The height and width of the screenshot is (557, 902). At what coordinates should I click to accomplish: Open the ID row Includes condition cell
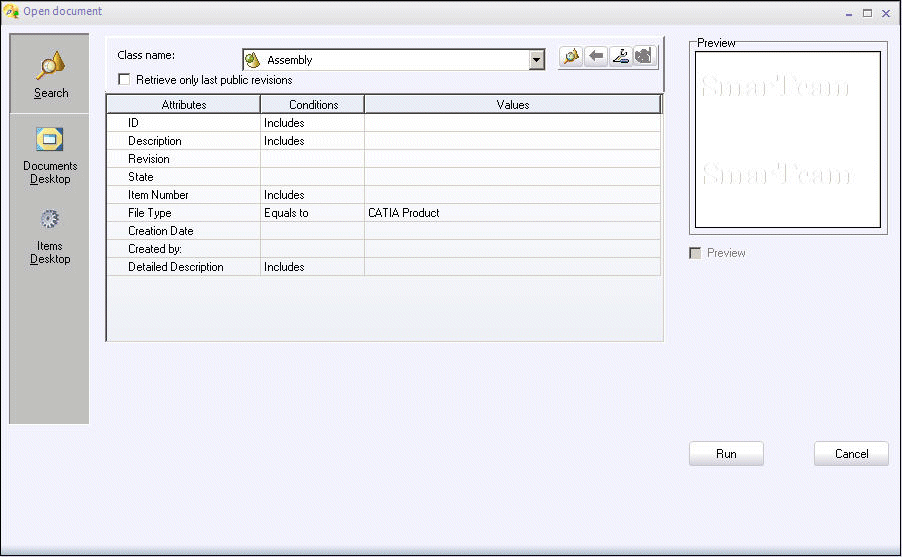(x=312, y=123)
